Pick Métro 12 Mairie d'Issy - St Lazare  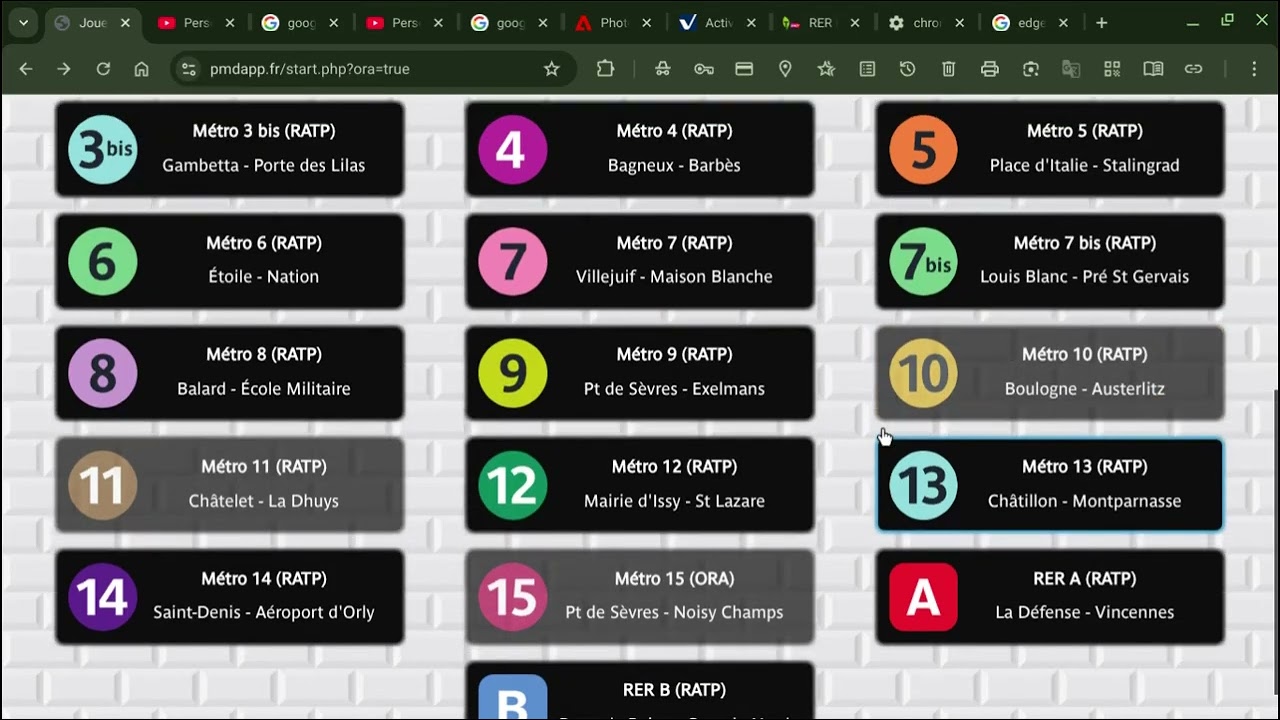tap(640, 485)
